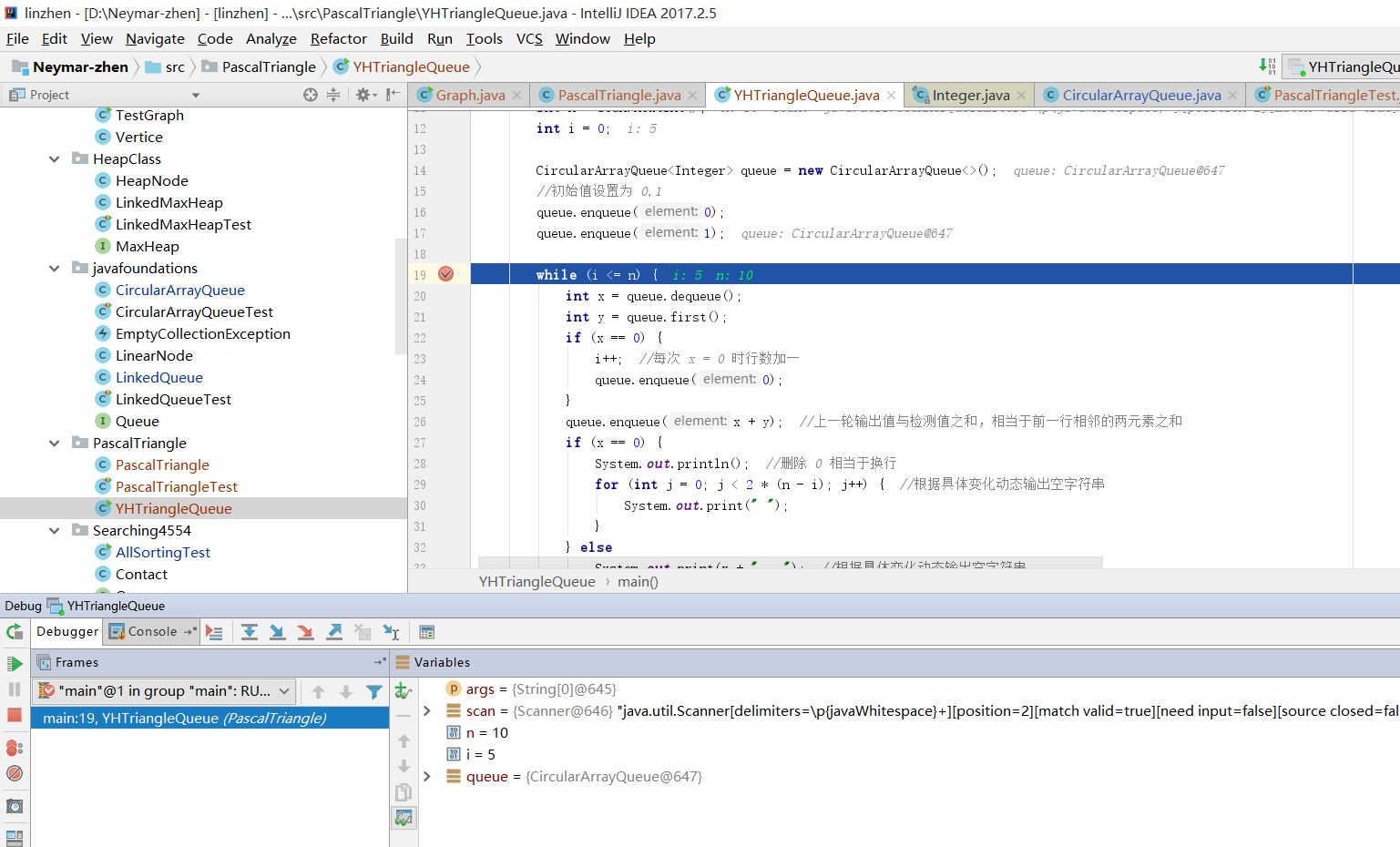Open the File menu
Viewport: 1400px width, 847px height.
[x=17, y=38]
